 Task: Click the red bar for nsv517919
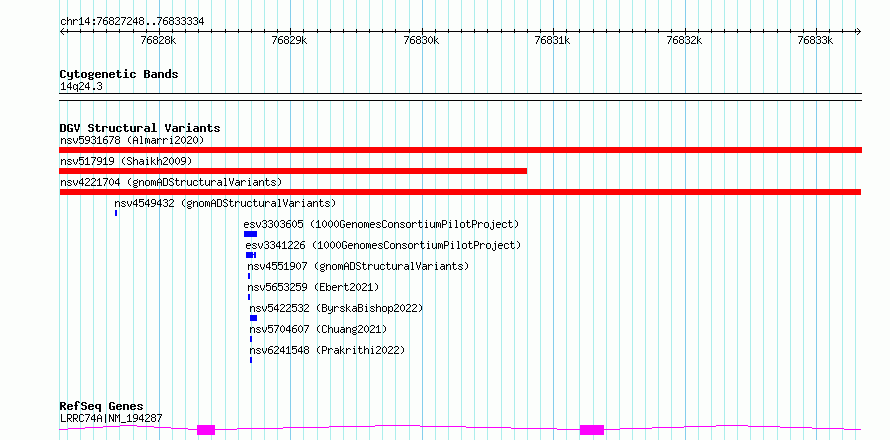tap(293, 171)
